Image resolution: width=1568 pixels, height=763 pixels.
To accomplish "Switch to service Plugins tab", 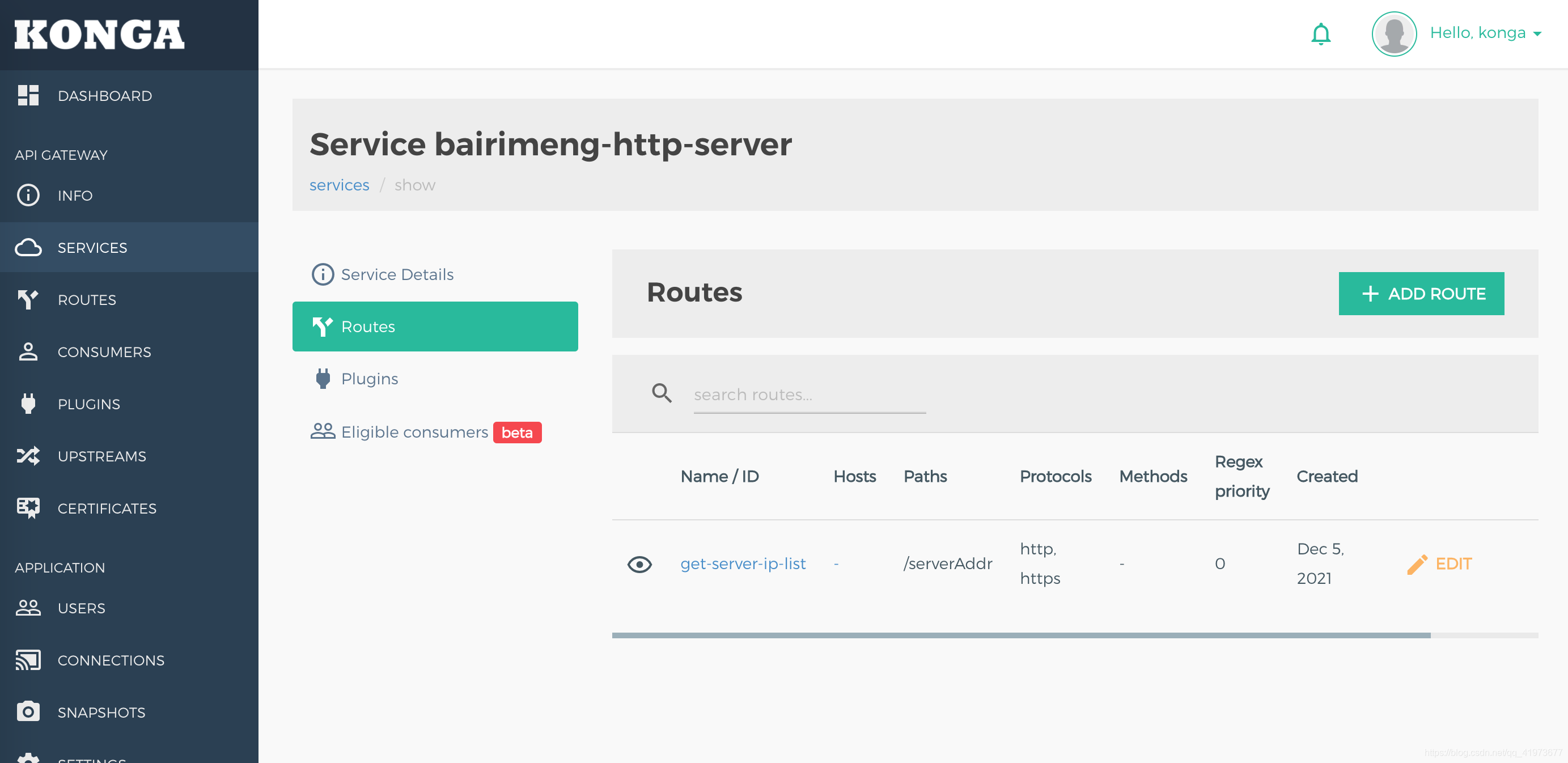I will [x=369, y=379].
